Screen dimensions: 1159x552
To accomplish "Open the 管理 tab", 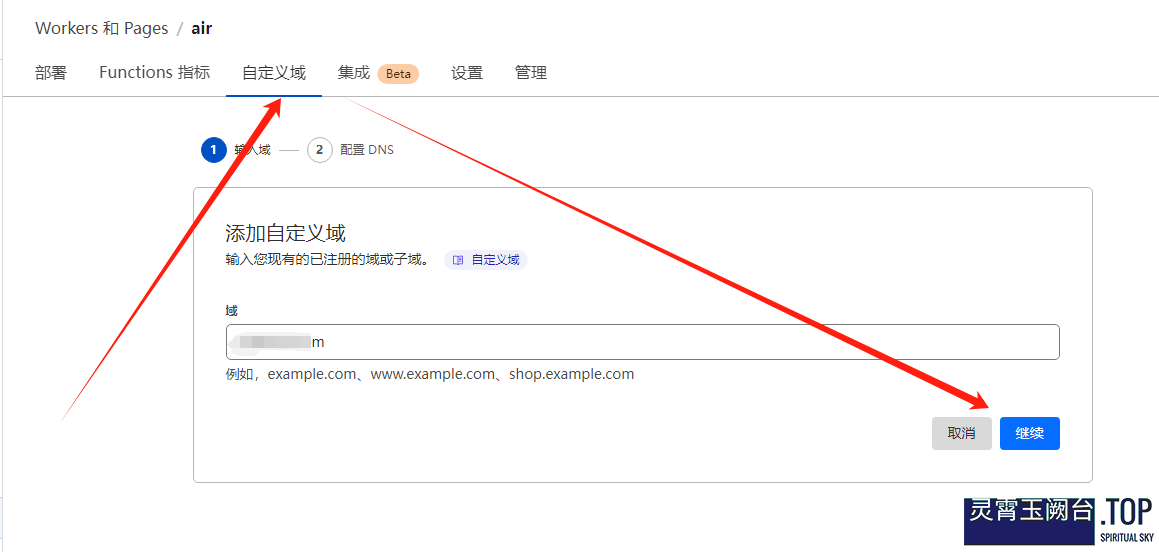I will [531, 73].
